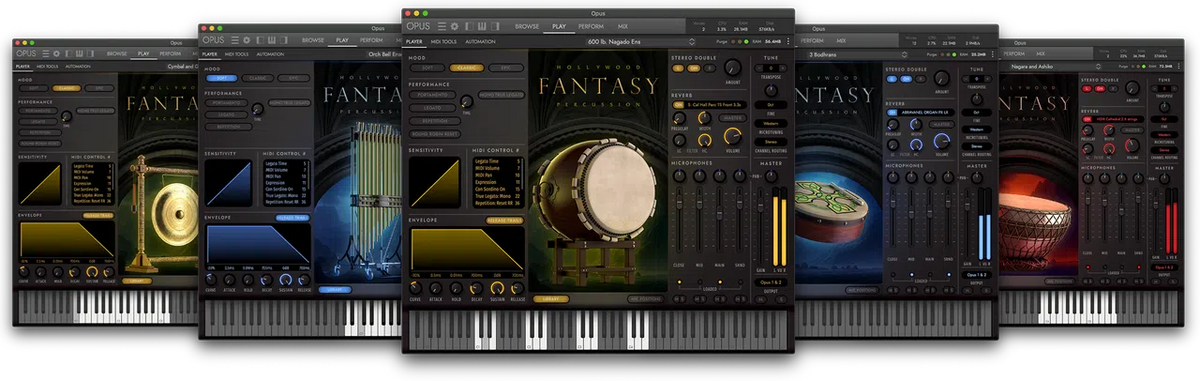Open the Channel Routing Stereo dropdown
1200x381 pixels.
(x=770, y=142)
